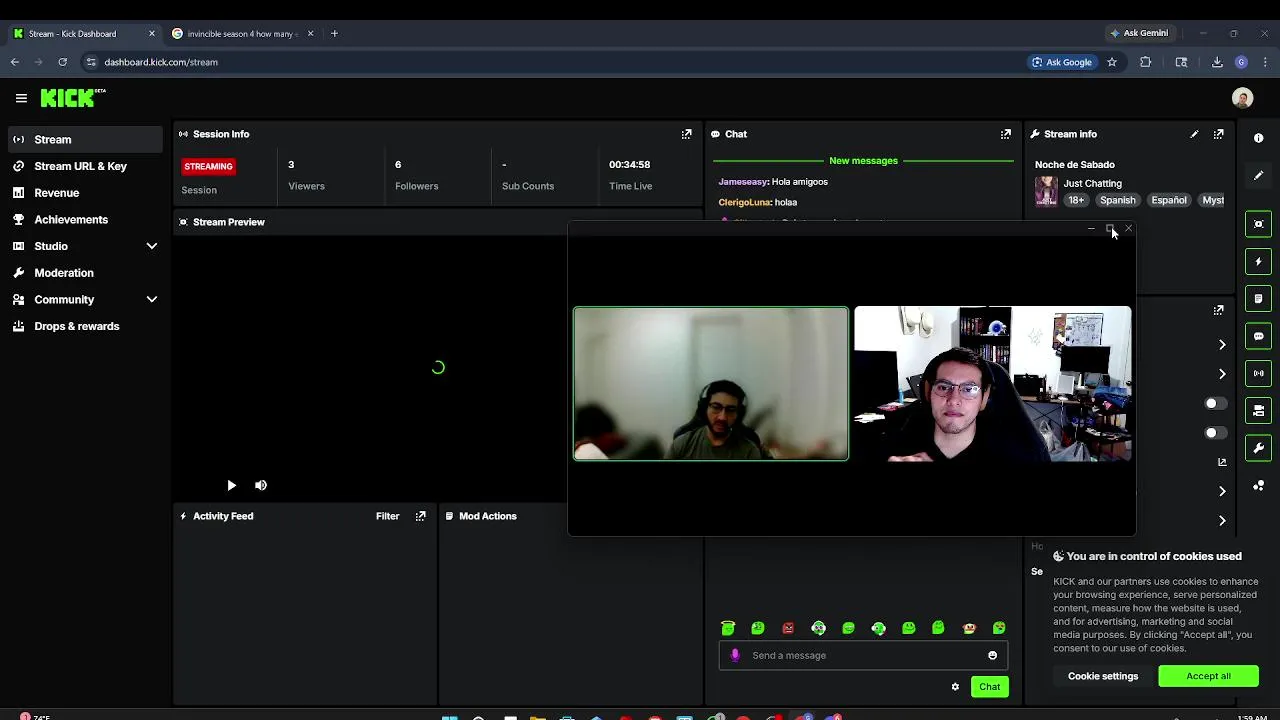Viewport: 1280px width, 720px height.
Task: Bookmark this page with the star icon
Action: point(1111,62)
